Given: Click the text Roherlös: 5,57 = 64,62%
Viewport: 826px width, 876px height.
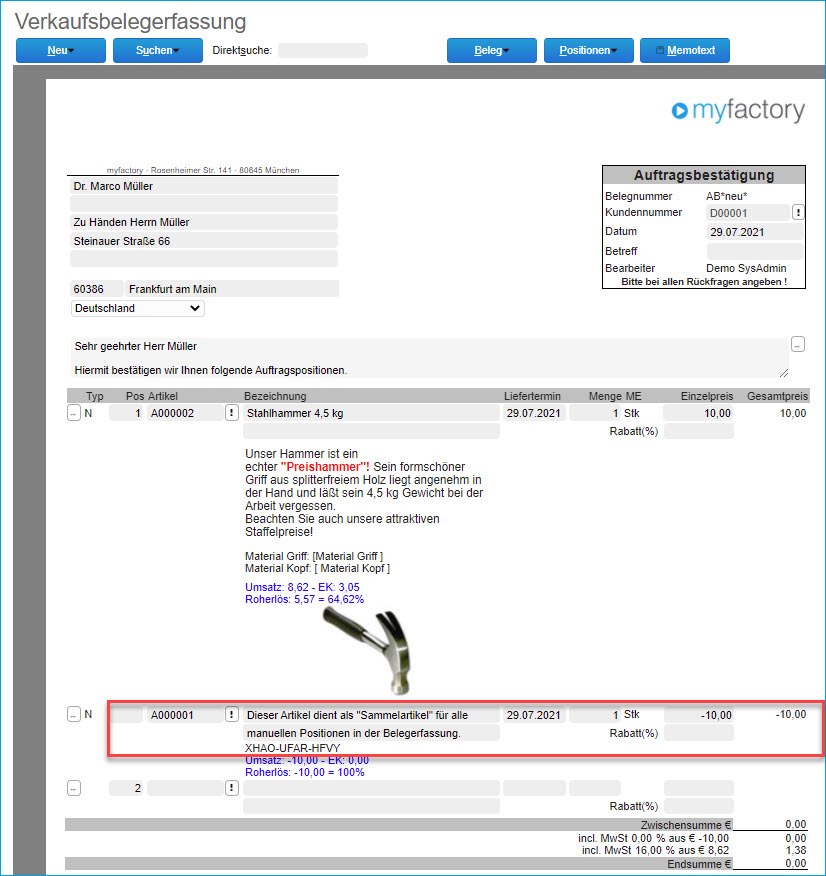Looking at the screenshot, I should click(304, 599).
